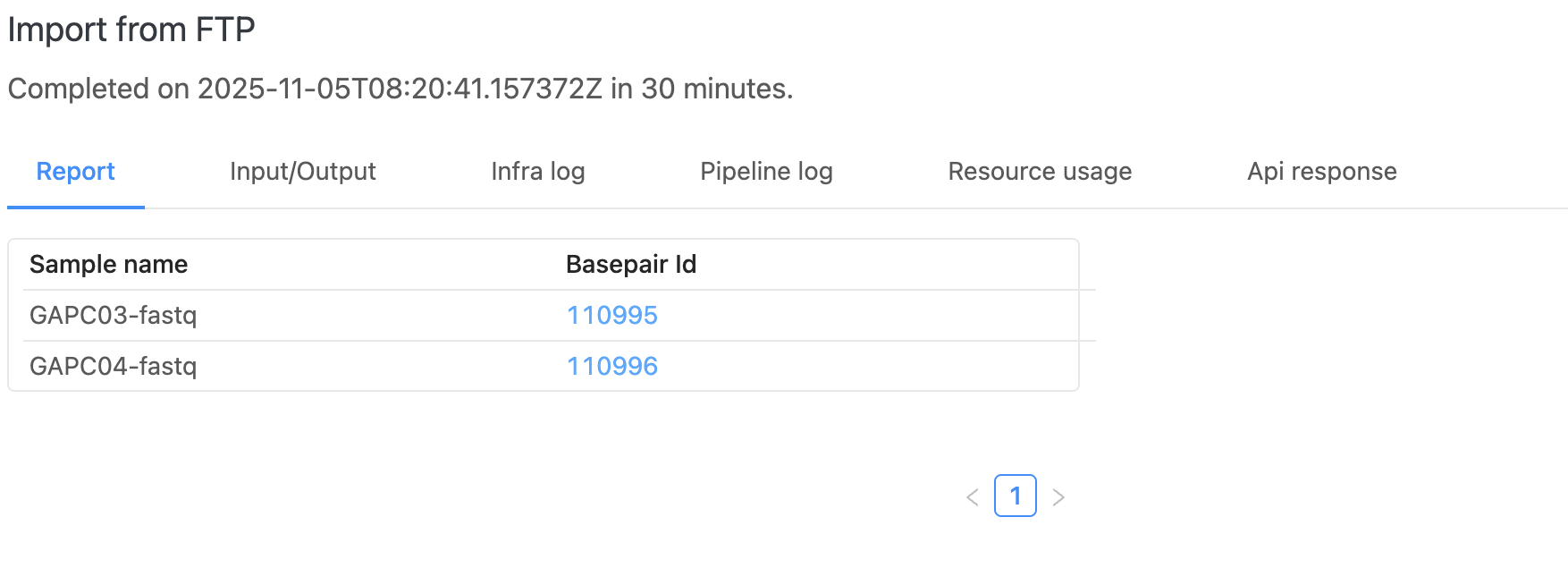Click the GAPC03-fastq sample name cell

(x=114, y=315)
